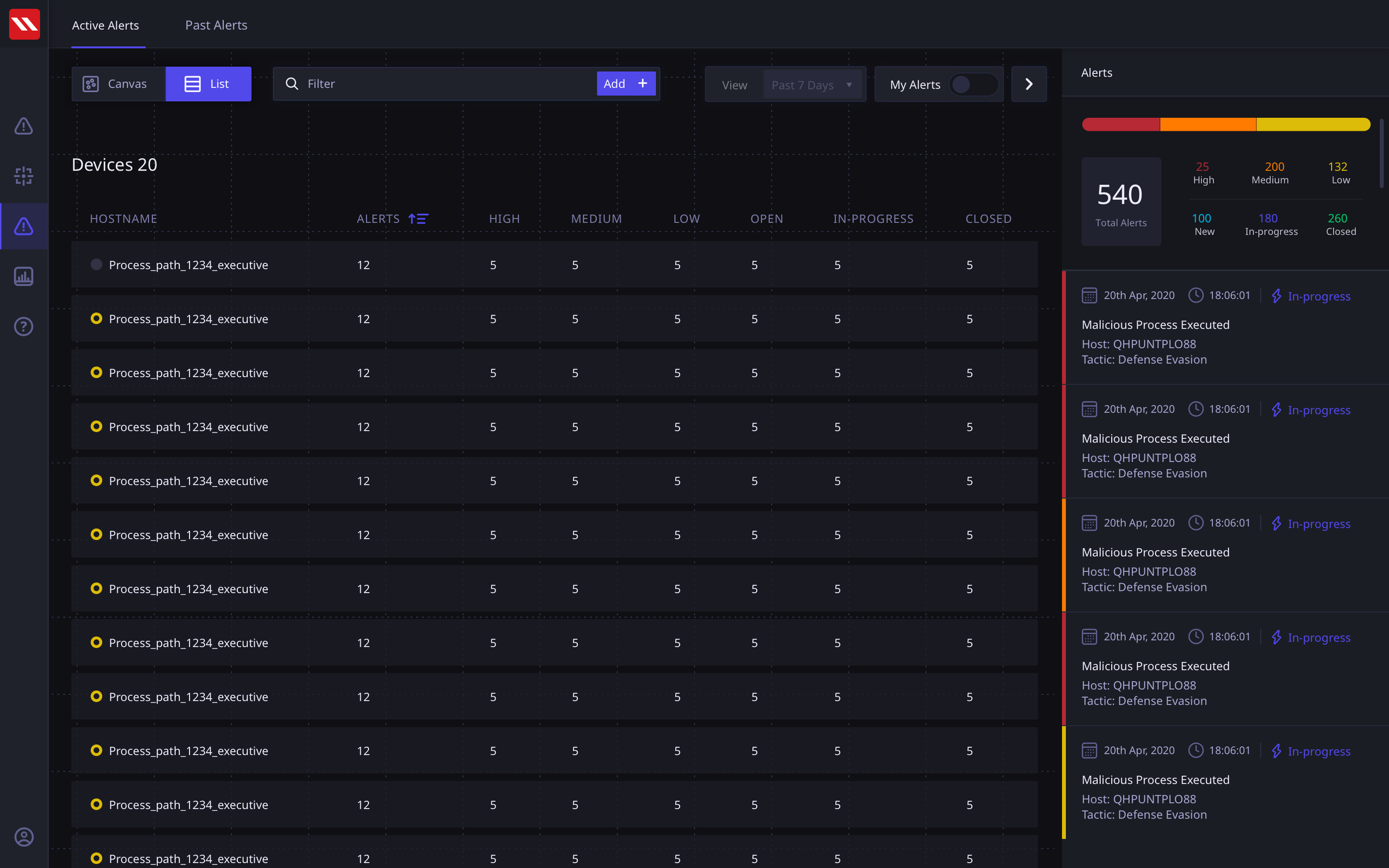Open the top alert triangle sidebar icon
The height and width of the screenshot is (868, 1389).
pos(23,126)
